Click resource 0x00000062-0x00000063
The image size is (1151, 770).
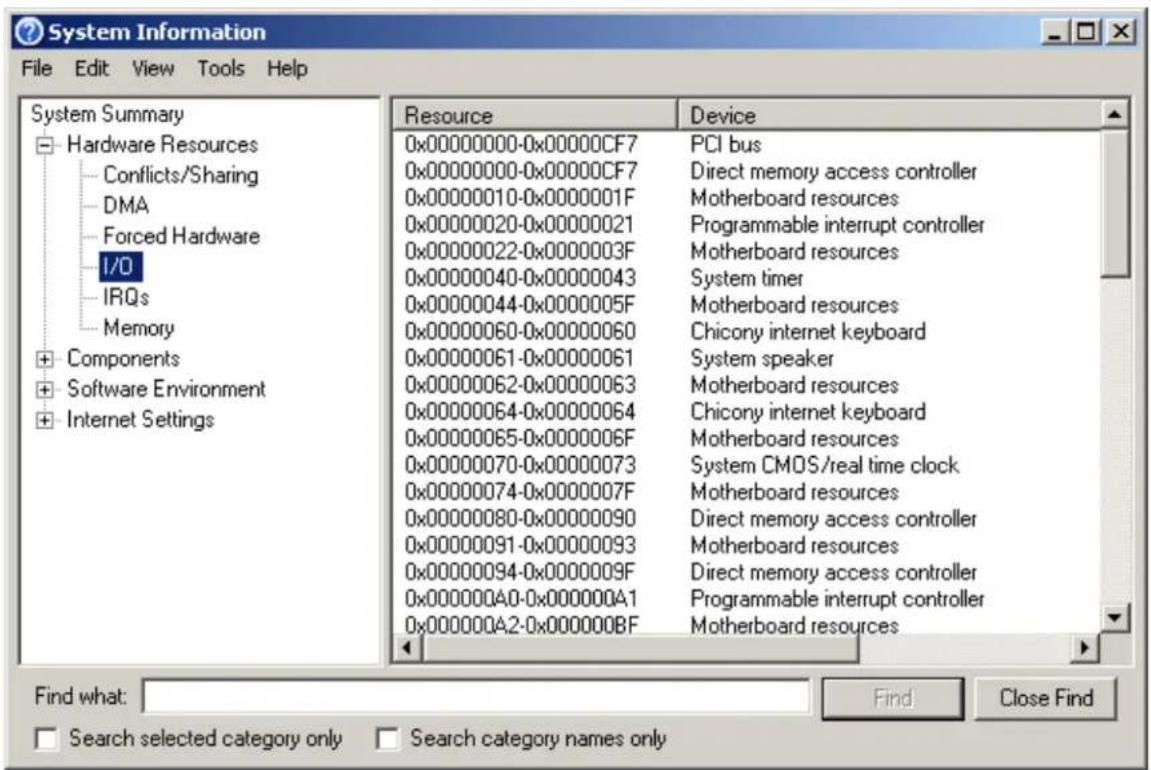pos(520,385)
